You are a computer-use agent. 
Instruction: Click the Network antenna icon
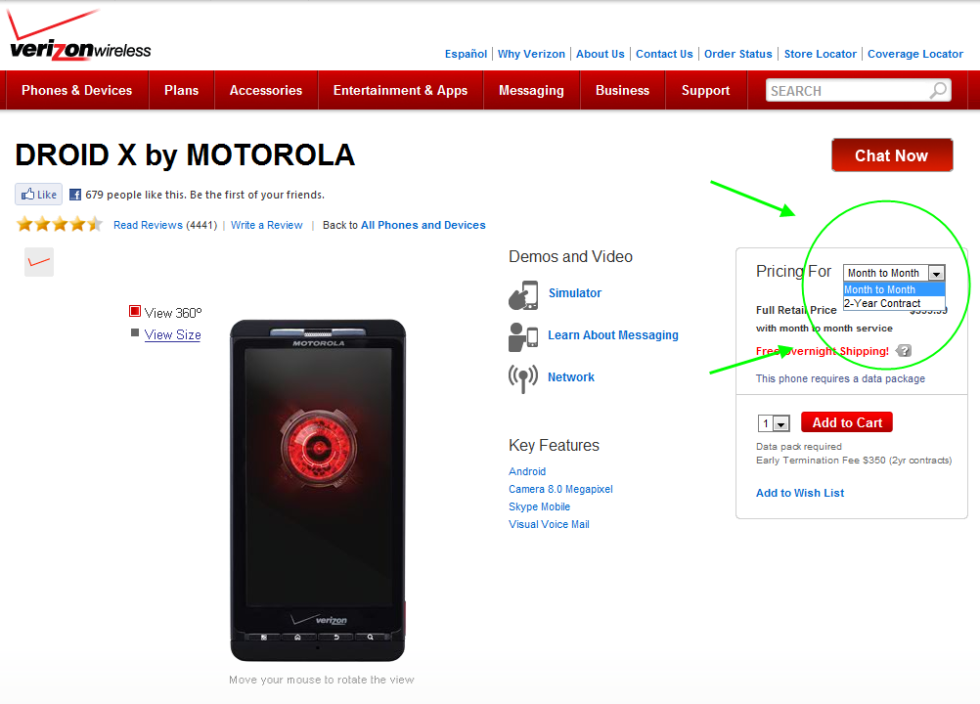523,378
